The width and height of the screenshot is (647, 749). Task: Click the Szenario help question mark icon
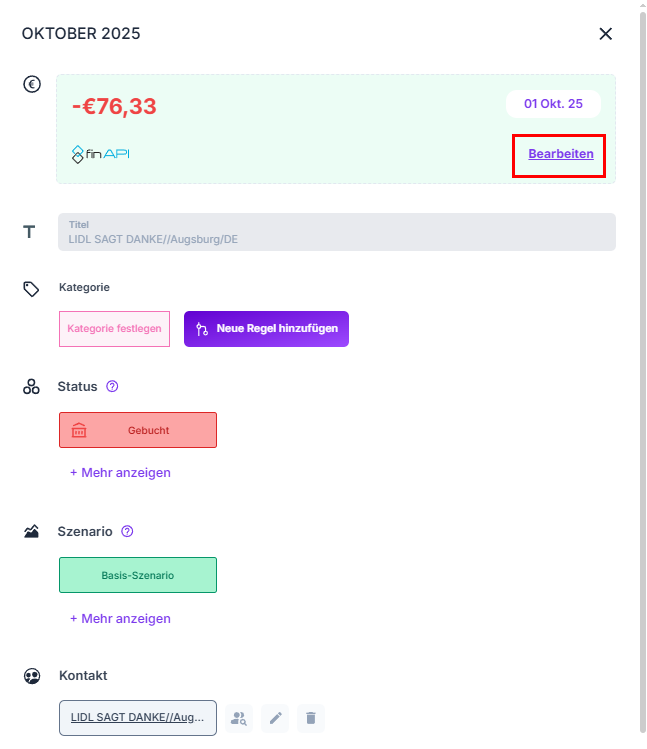click(x=127, y=531)
